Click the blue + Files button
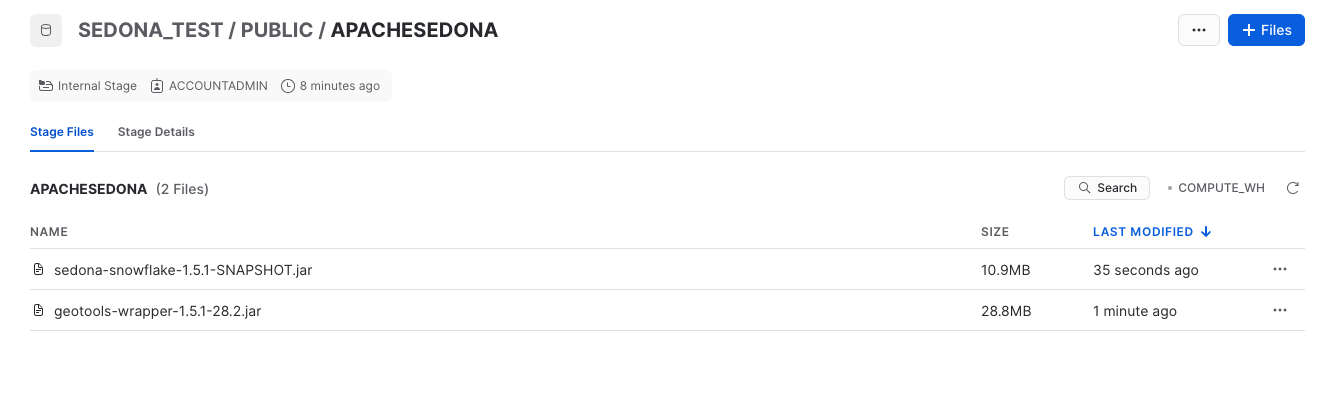1337x399 pixels. pyautogui.click(x=1266, y=30)
